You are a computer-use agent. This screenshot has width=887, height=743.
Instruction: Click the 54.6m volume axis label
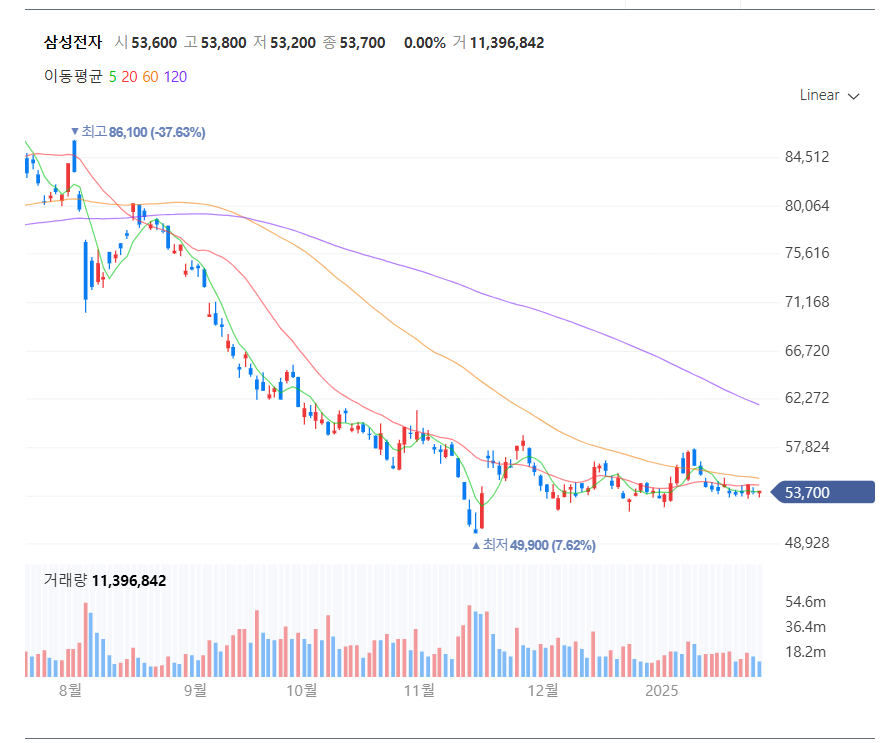805,602
